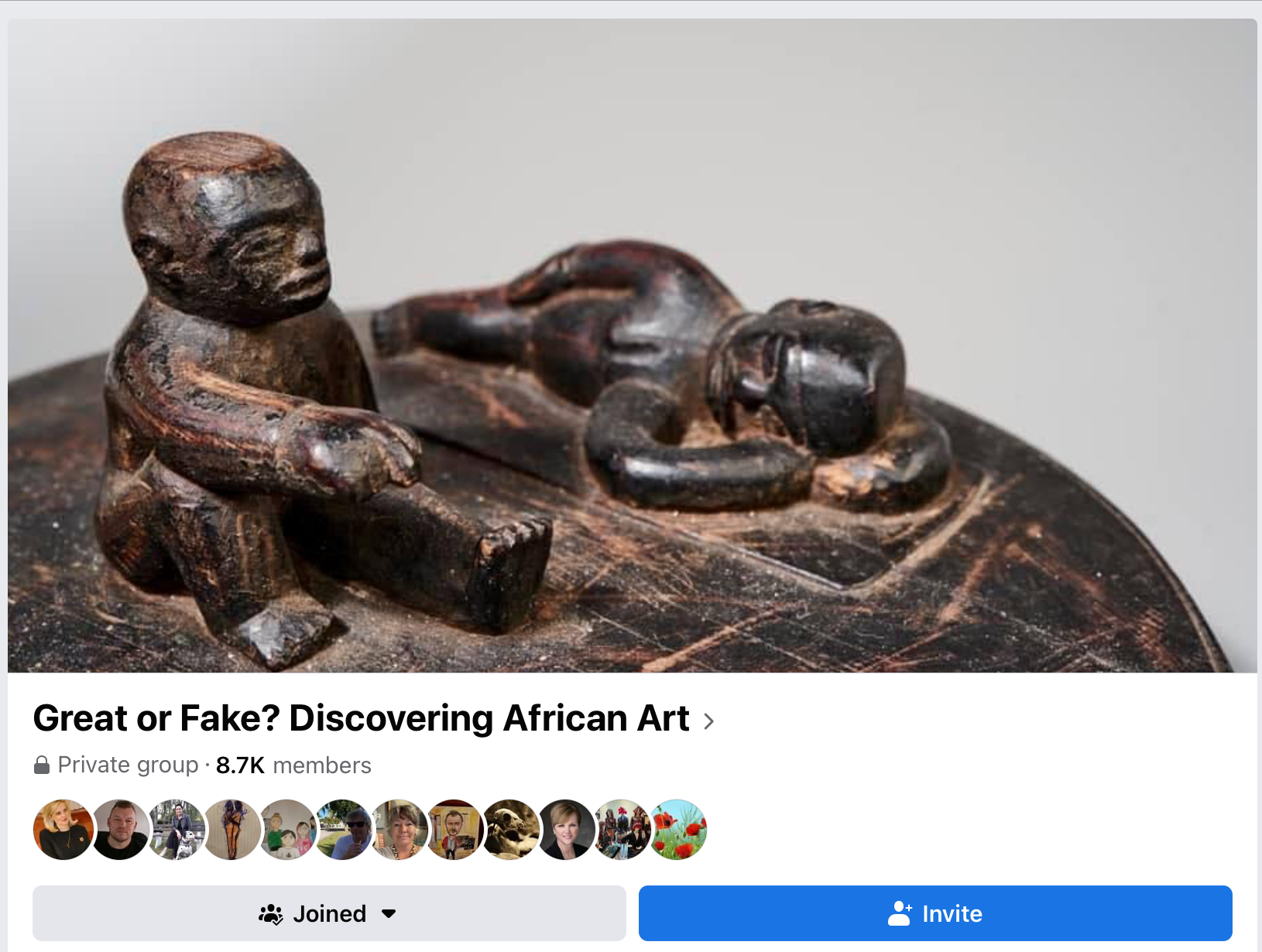Click the Private group label
The width and height of the screenshot is (1262, 952).
(128, 765)
